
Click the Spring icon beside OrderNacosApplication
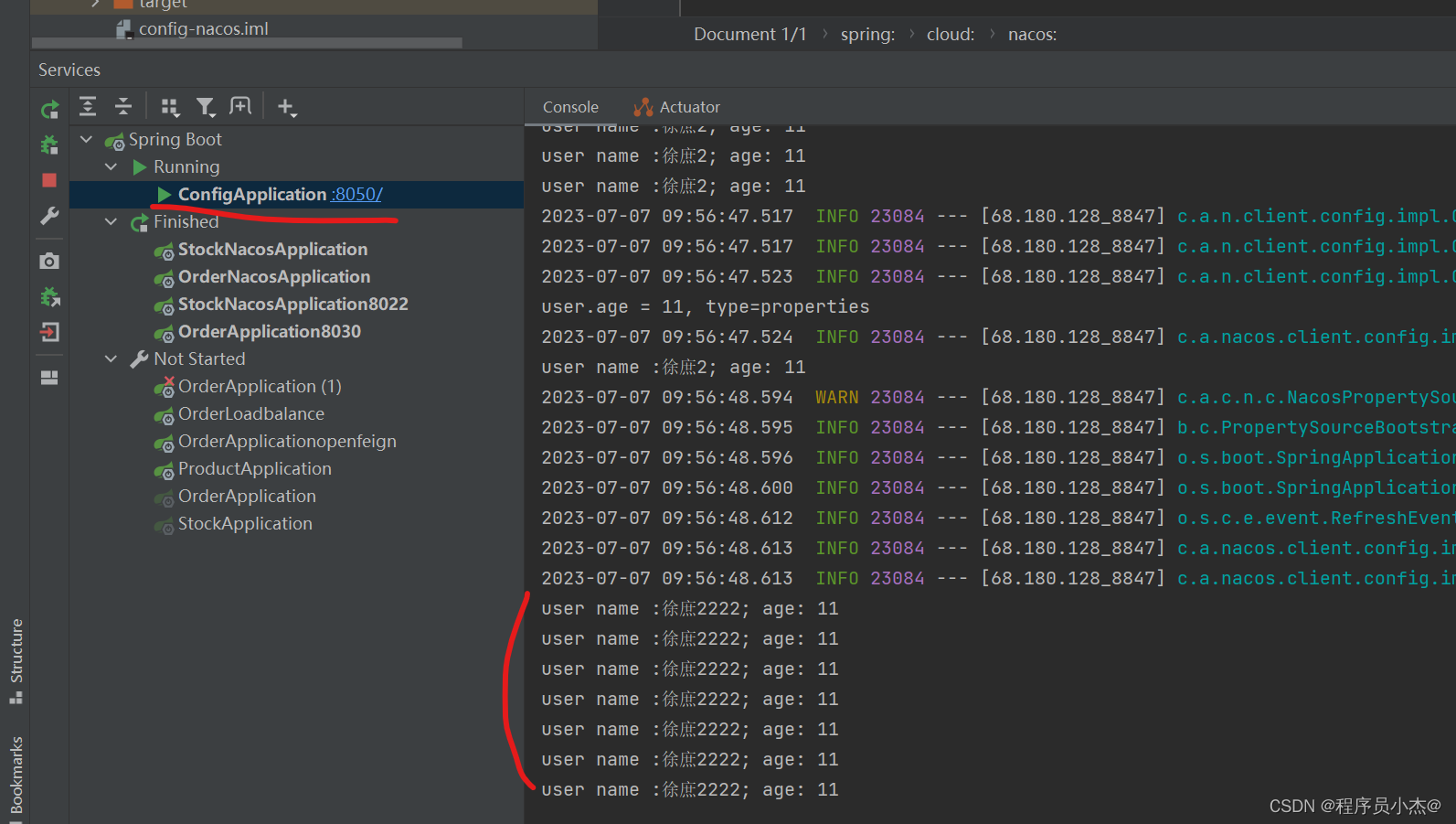tap(165, 278)
